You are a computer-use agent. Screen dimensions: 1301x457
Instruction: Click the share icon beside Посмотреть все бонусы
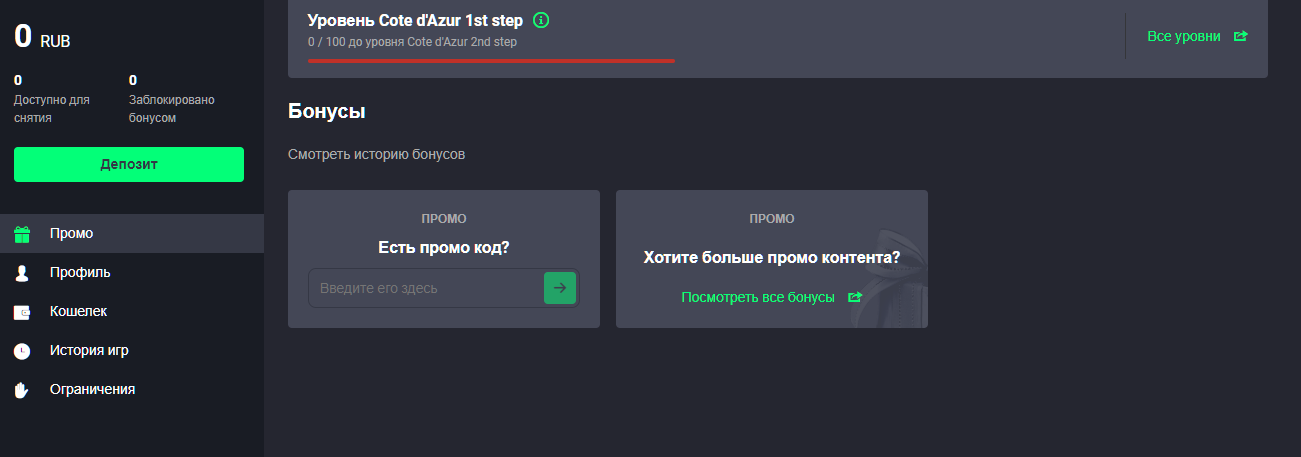point(854,297)
